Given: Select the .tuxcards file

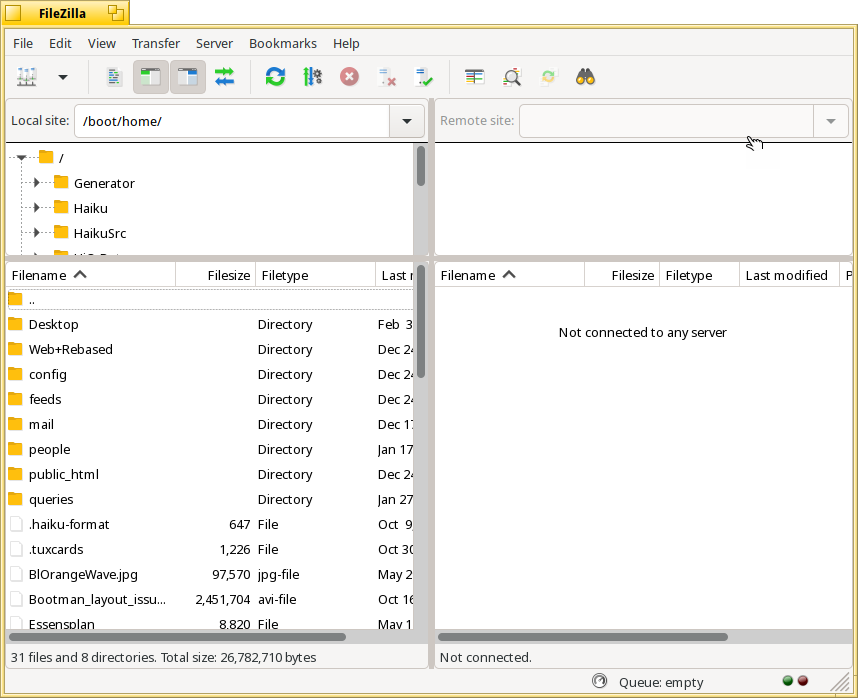Looking at the screenshot, I should [210, 549].
